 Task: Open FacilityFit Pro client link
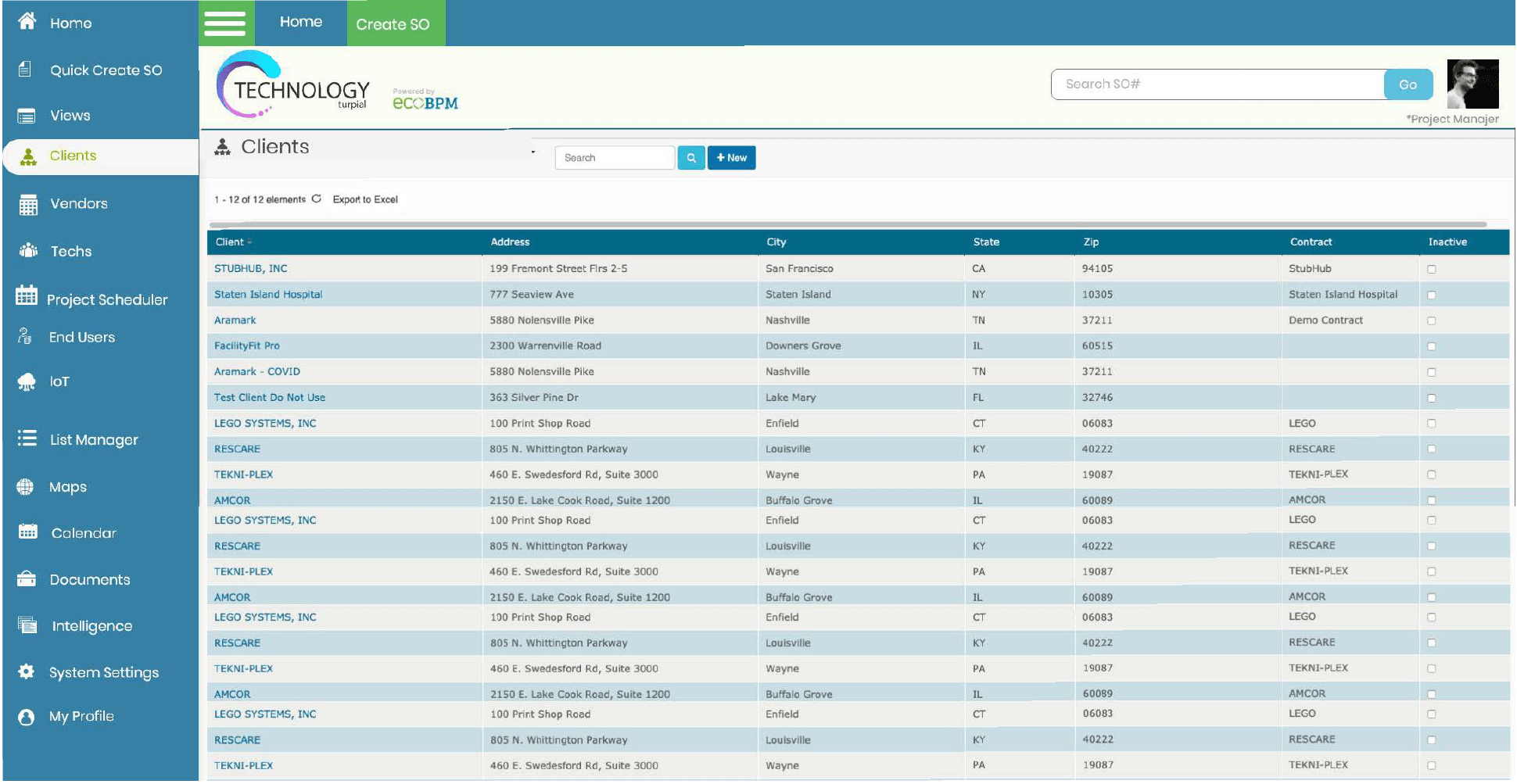click(x=246, y=346)
